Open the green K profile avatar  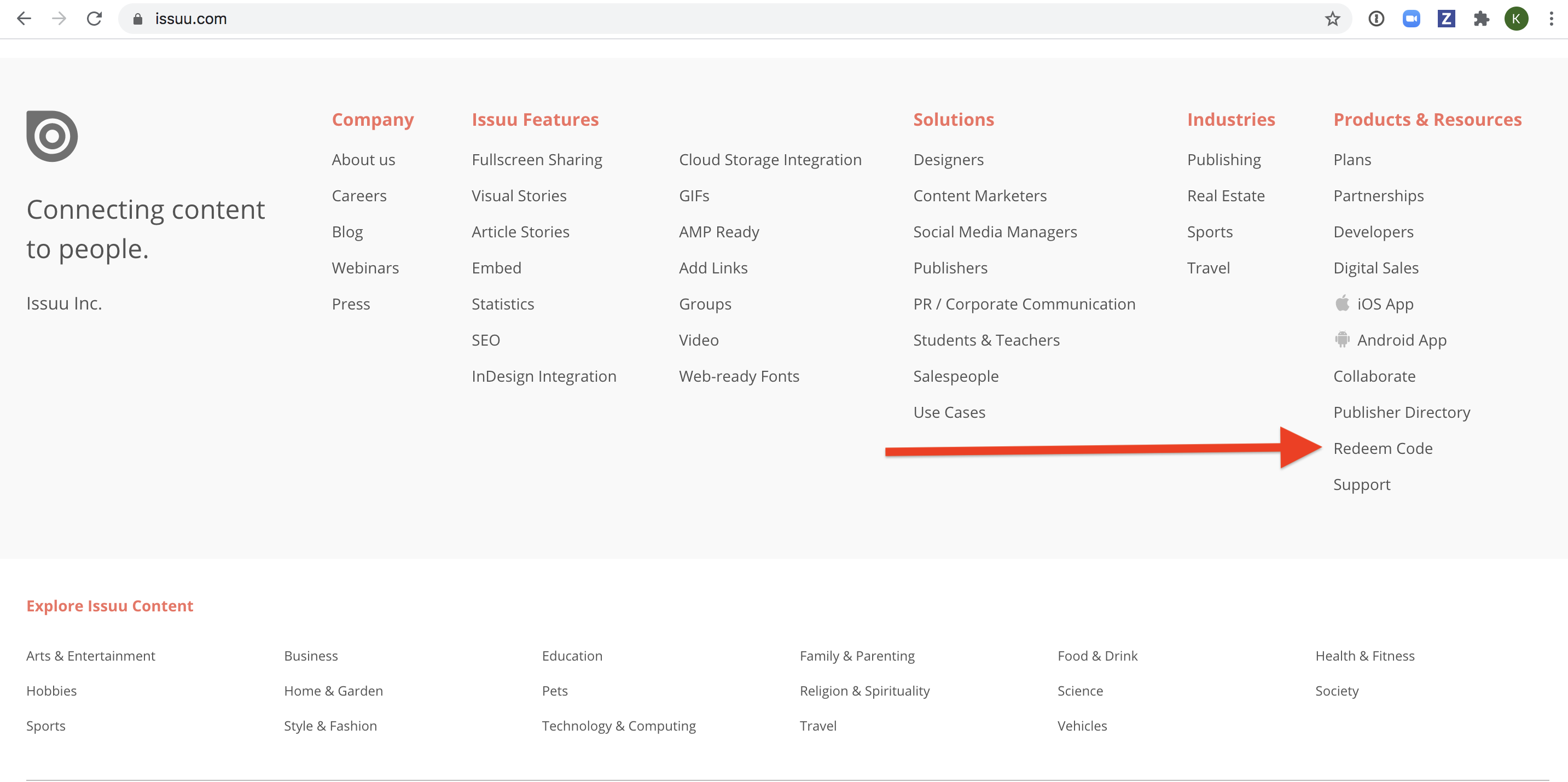(1516, 19)
